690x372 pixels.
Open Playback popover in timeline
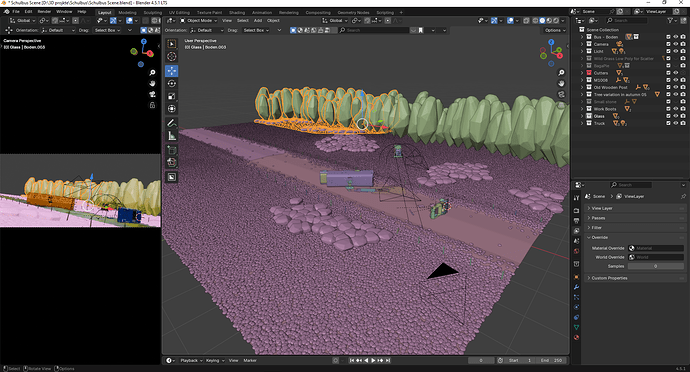point(191,361)
